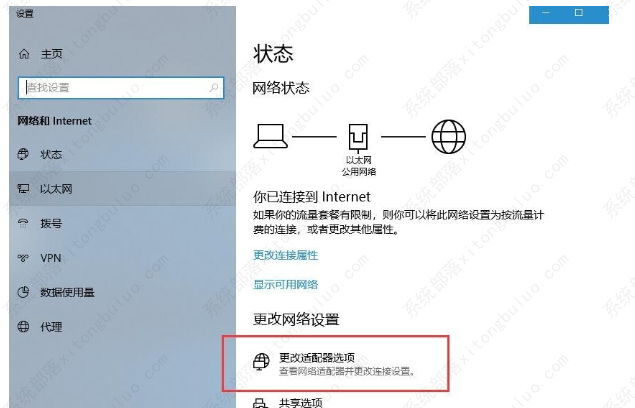Click the 拨号 dial-up icon
Image resolution: width=635 pixels, height=408 pixels.
23,223
